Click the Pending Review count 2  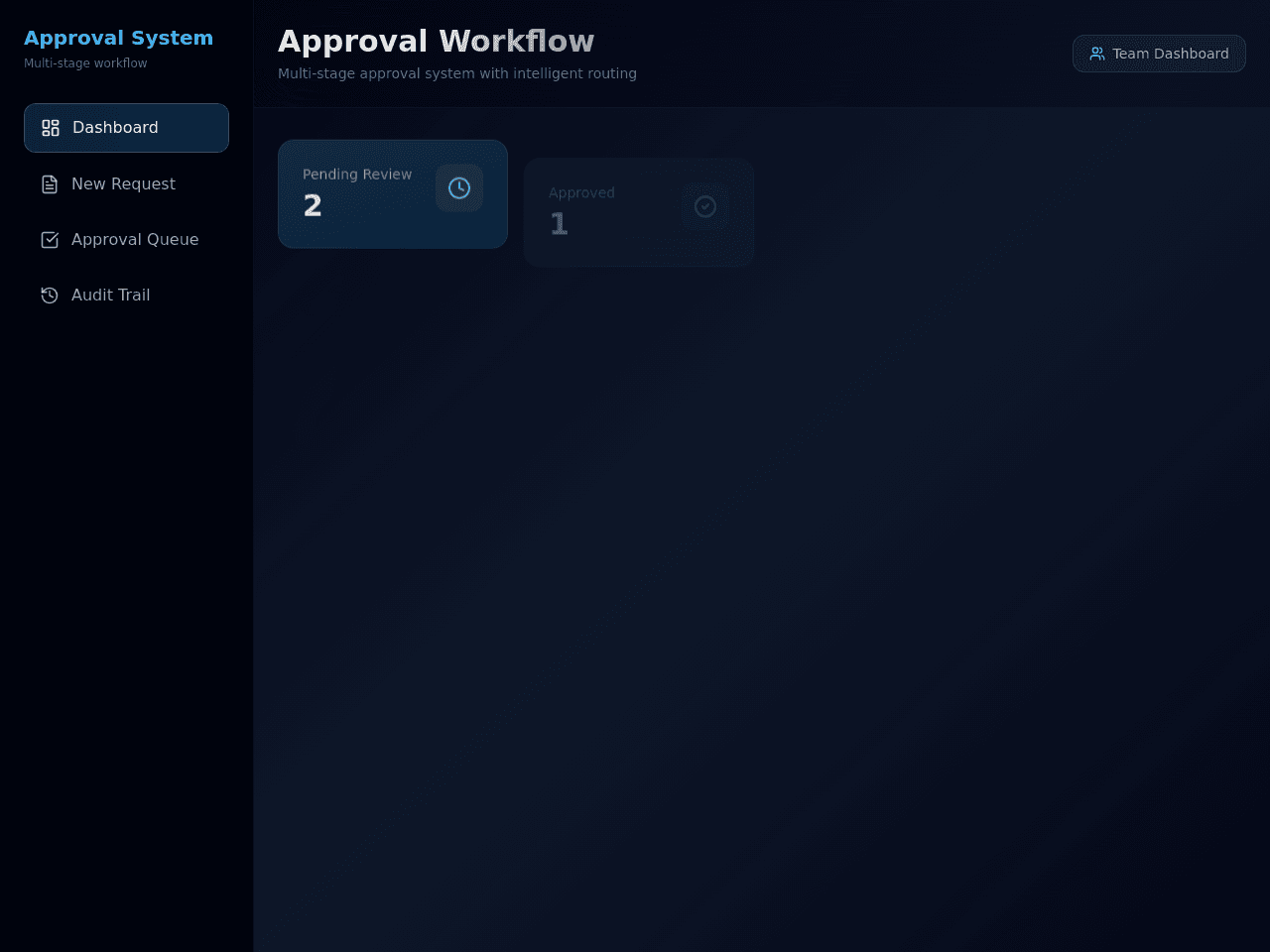click(313, 205)
